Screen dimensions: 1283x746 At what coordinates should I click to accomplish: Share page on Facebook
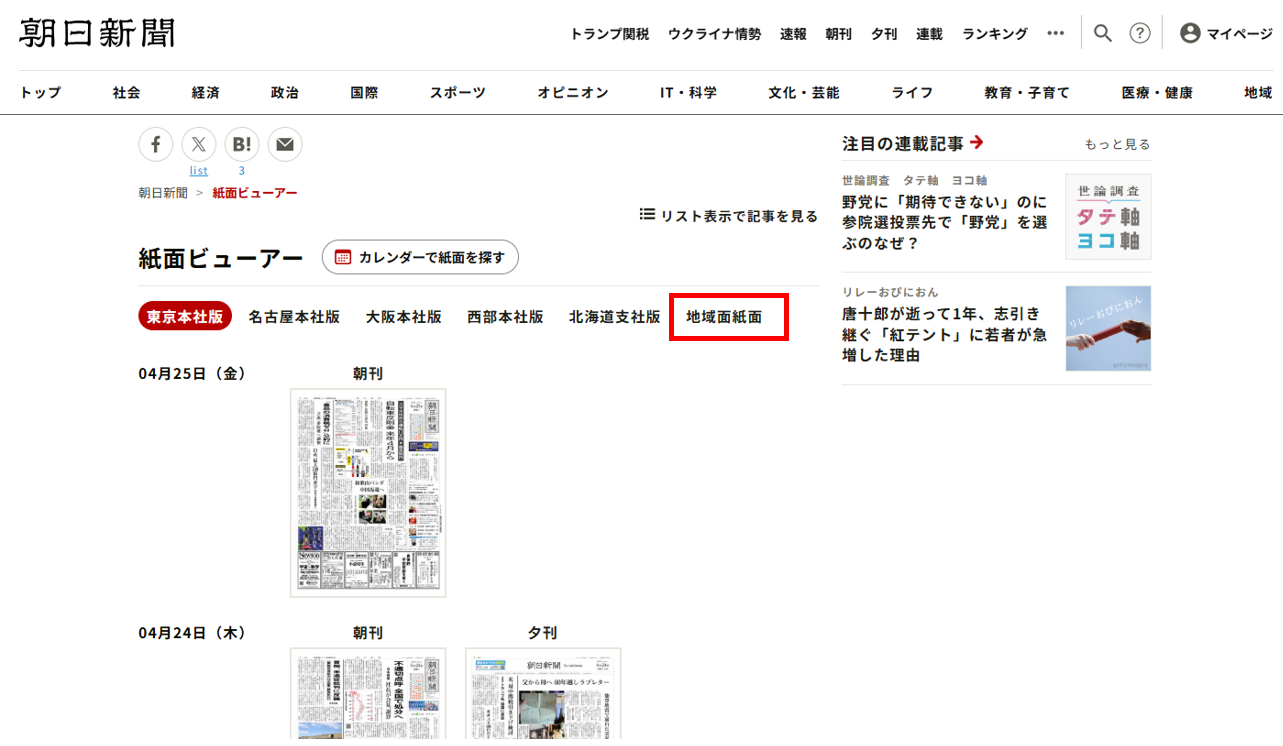tap(156, 145)
